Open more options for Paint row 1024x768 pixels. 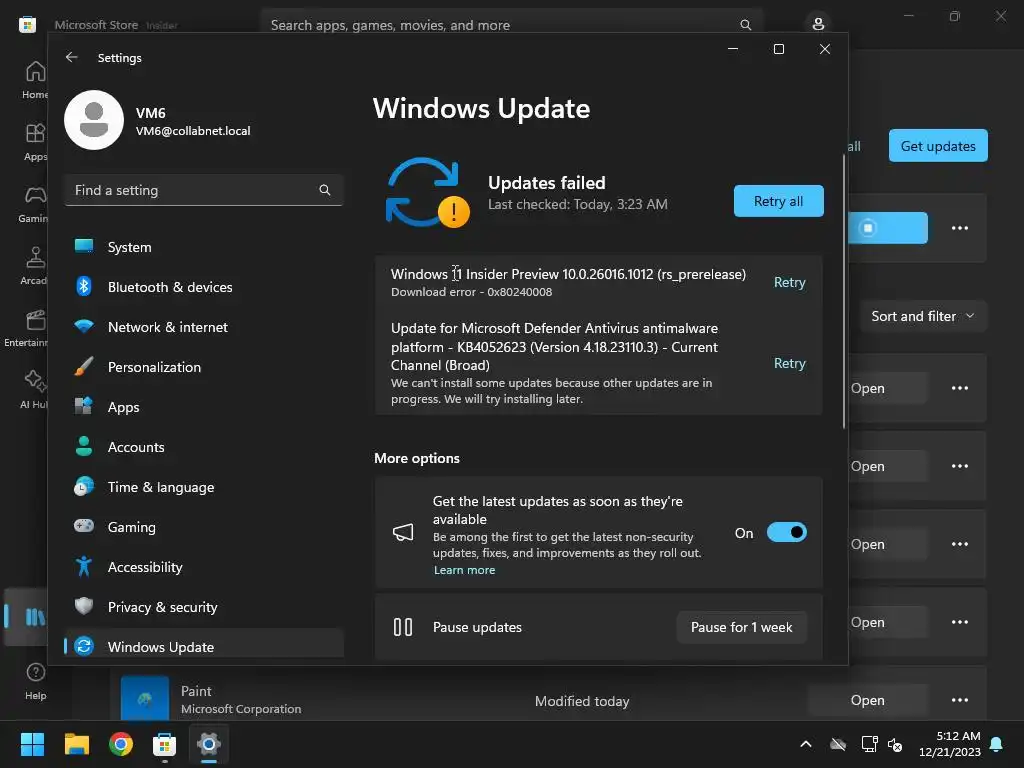[x=959, y=700]
